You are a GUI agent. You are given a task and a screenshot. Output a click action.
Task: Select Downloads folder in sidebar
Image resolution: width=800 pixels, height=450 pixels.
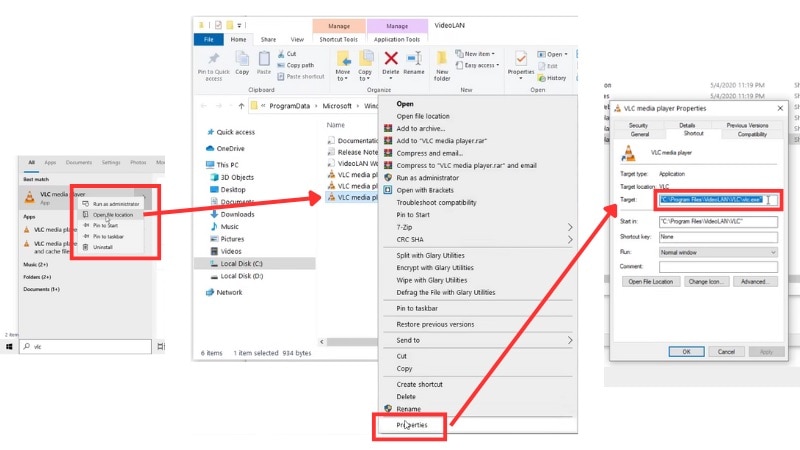click(232, 214)
